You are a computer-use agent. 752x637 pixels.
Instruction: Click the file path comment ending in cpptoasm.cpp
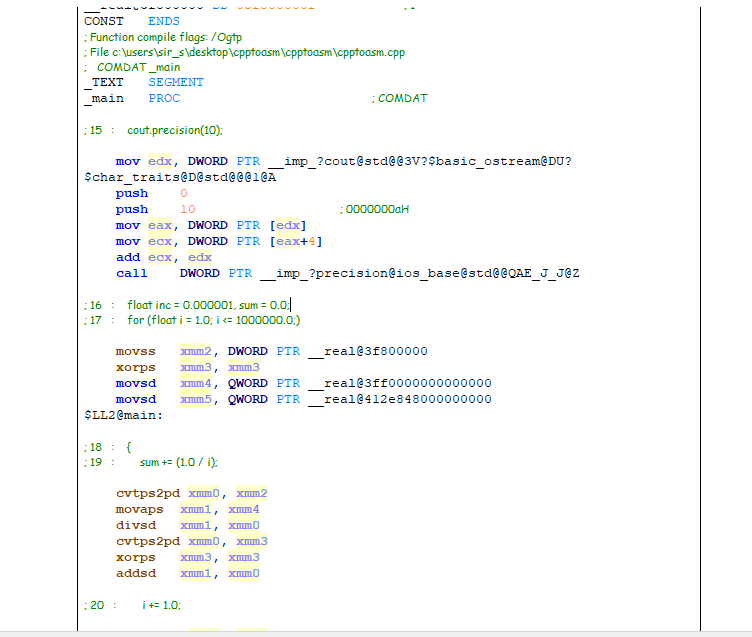coord(244,52)
